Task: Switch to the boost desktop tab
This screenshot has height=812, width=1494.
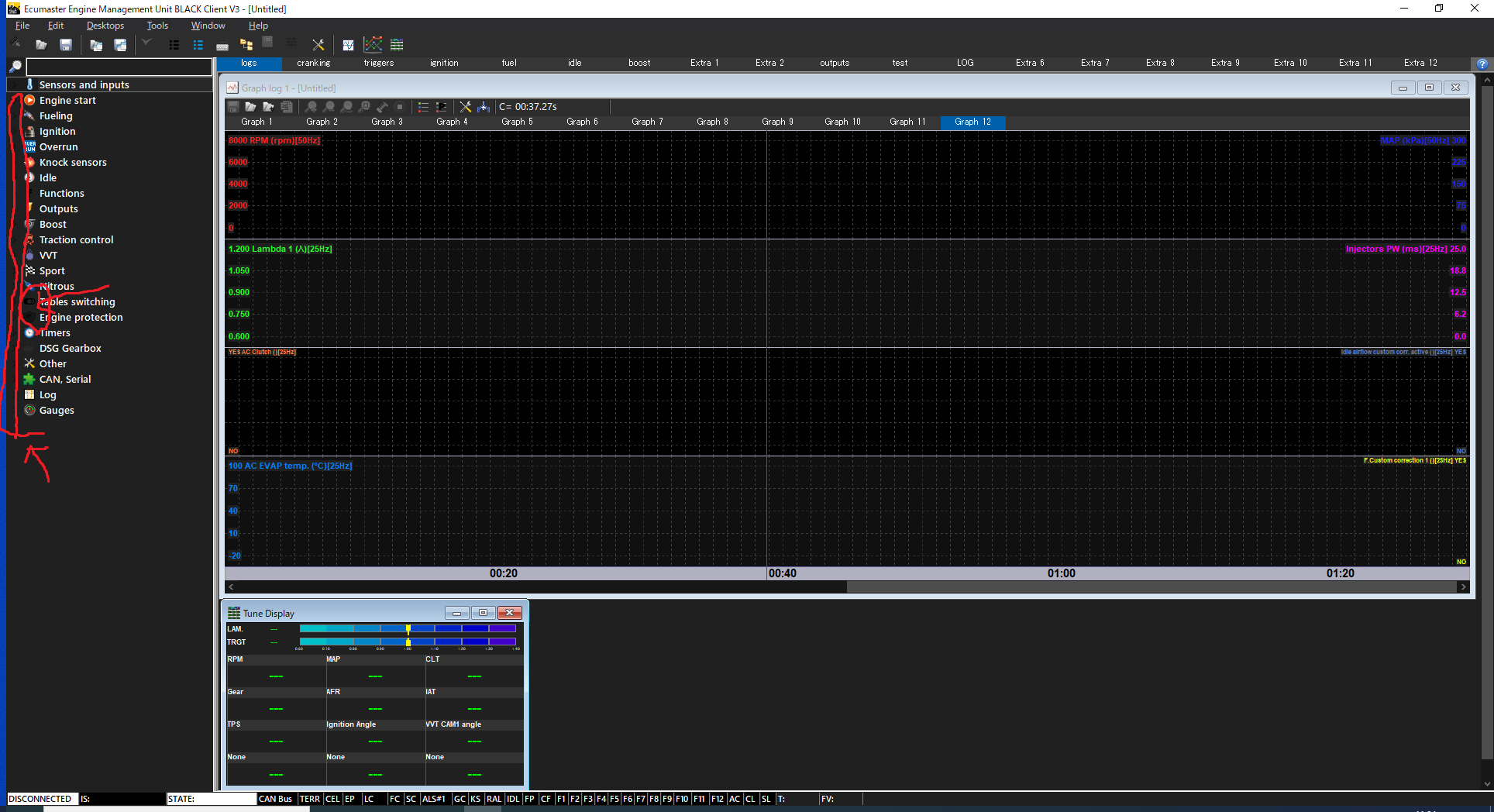Action: tap(639, 63)
